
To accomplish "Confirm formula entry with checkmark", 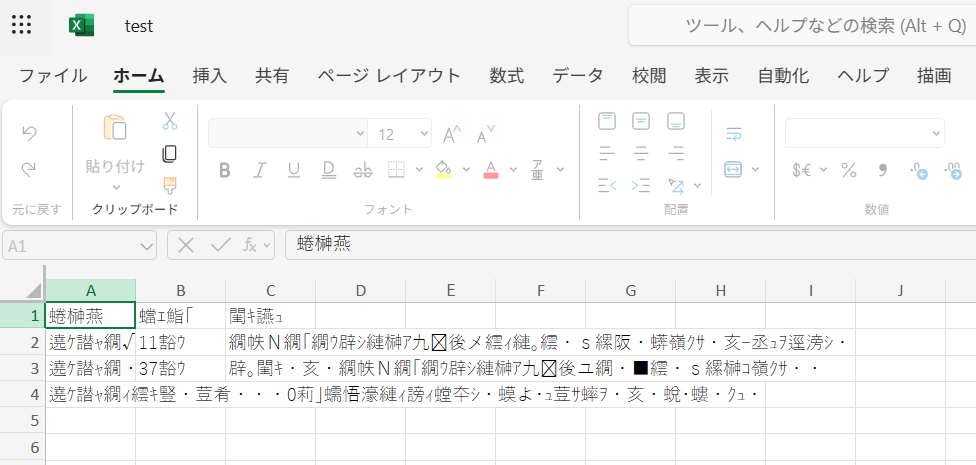I will click(220, 245).
